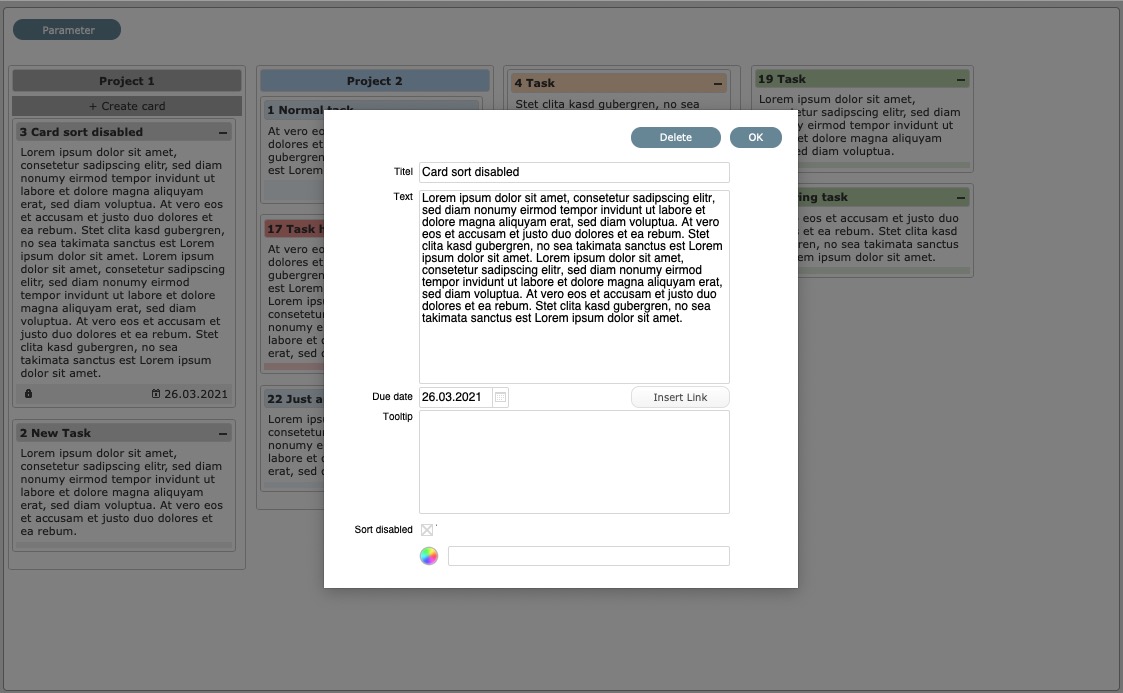Click the lock icon on card 3

coord(28,394)
